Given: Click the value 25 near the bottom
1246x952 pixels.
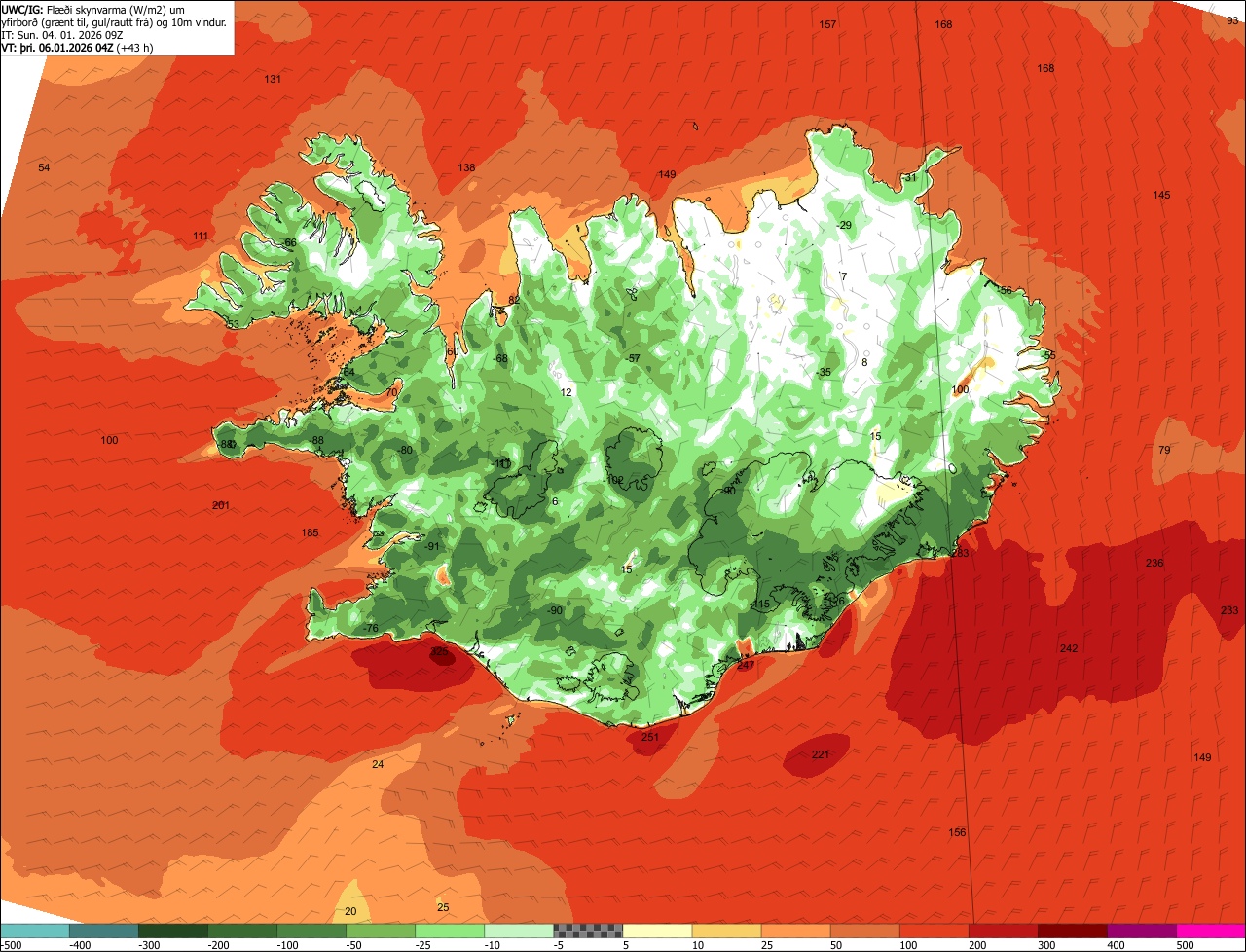Looking at the screenshot, I should 443,907.
